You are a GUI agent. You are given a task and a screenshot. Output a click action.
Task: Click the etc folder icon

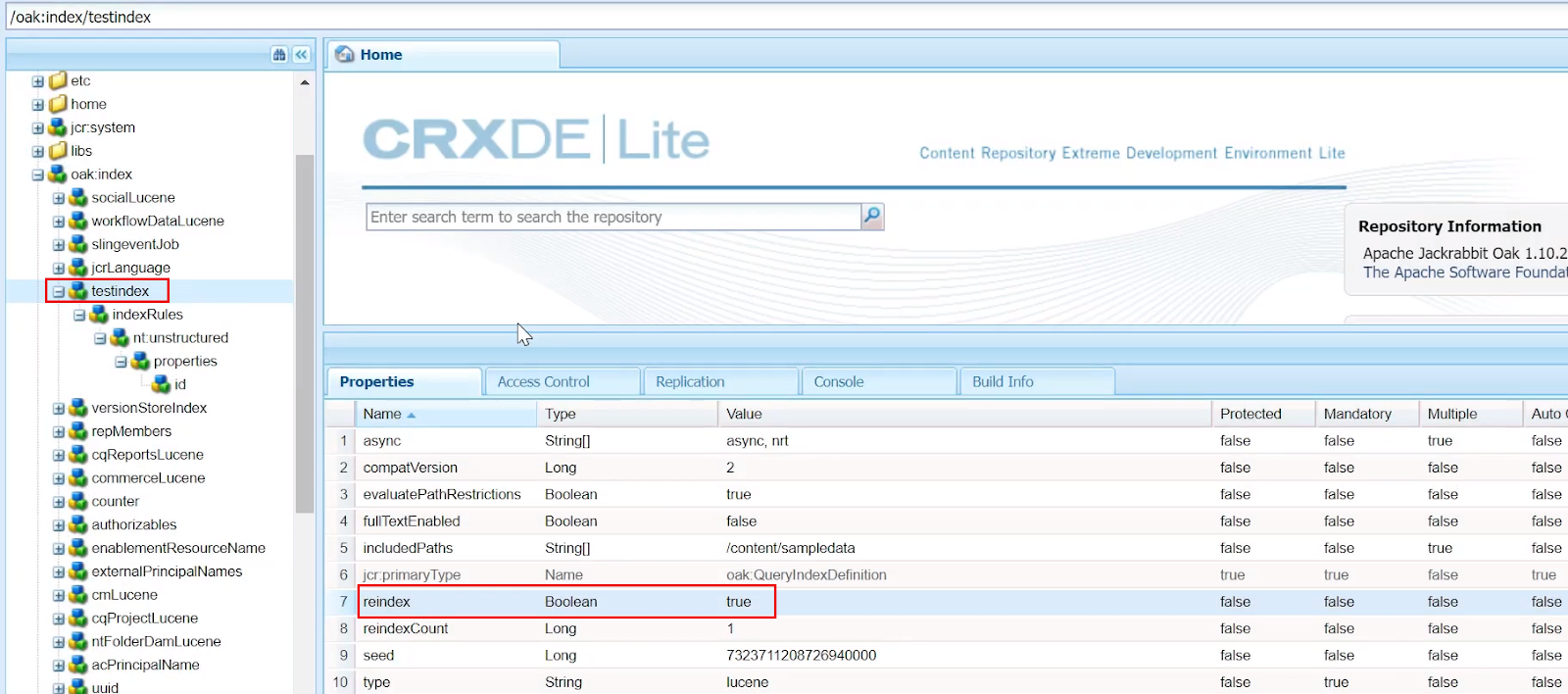click(x=58, y=80)
